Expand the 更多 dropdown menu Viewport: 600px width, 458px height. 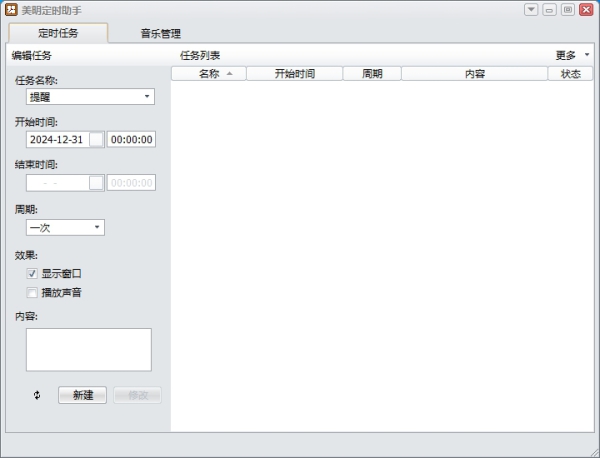click(x=571, y=55)
